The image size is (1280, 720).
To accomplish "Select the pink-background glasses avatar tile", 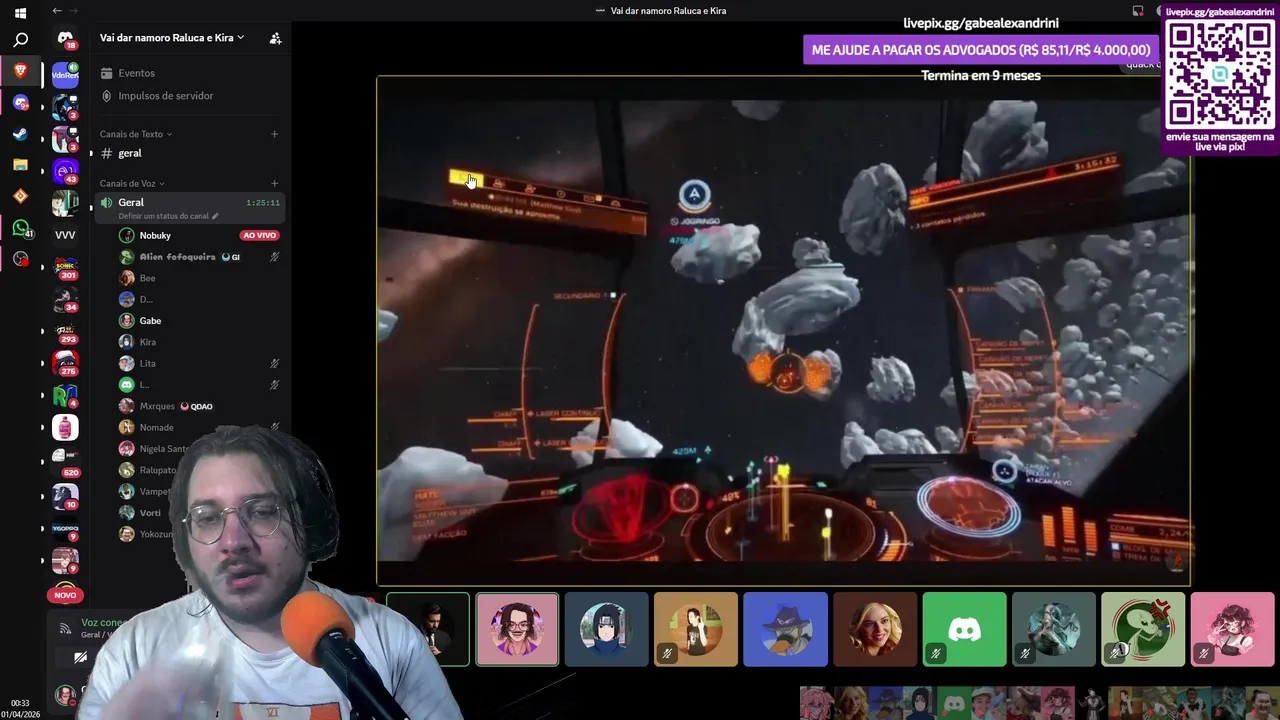I will coord(517,629).
